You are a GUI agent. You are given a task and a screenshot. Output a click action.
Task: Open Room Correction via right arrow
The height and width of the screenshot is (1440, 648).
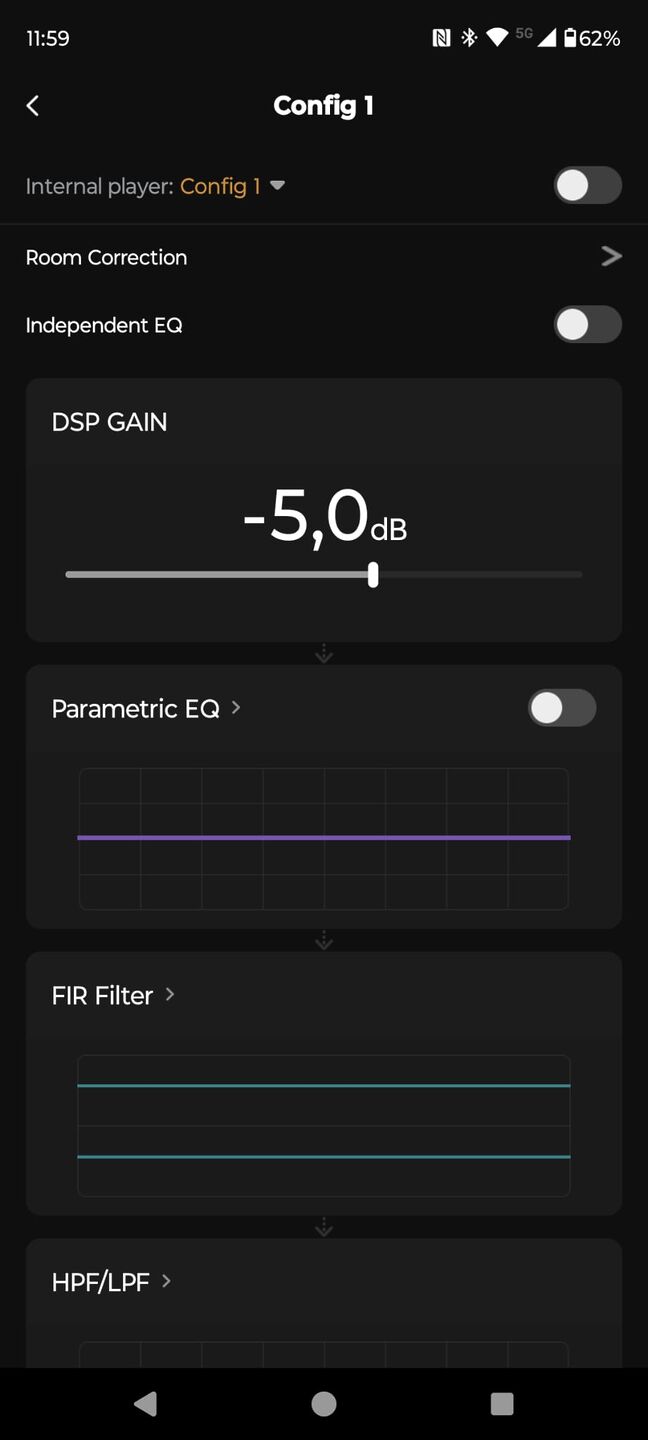[x=611, y=257]
